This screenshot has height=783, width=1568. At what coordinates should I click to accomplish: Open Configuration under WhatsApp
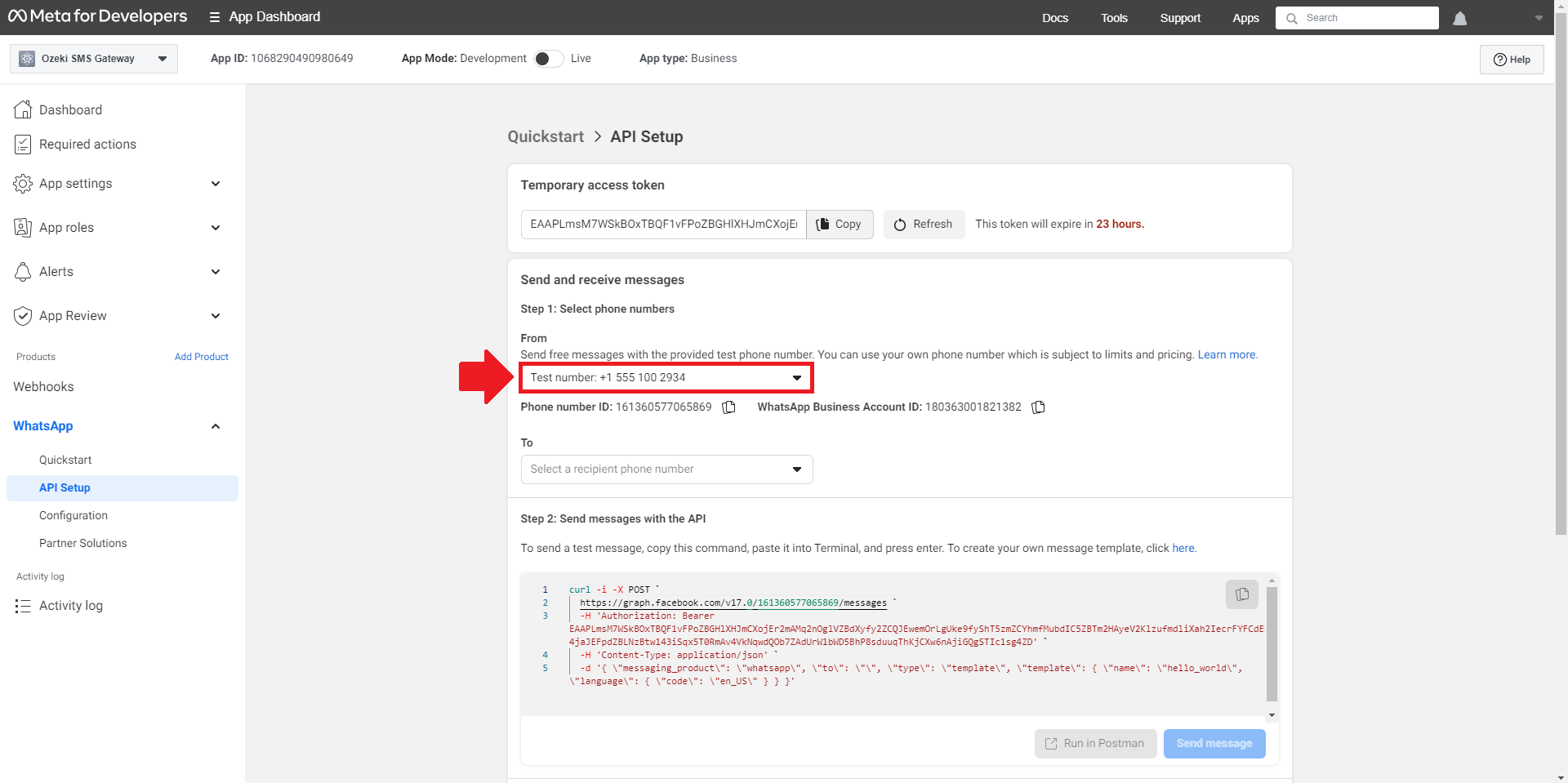[x=73, y=516]
